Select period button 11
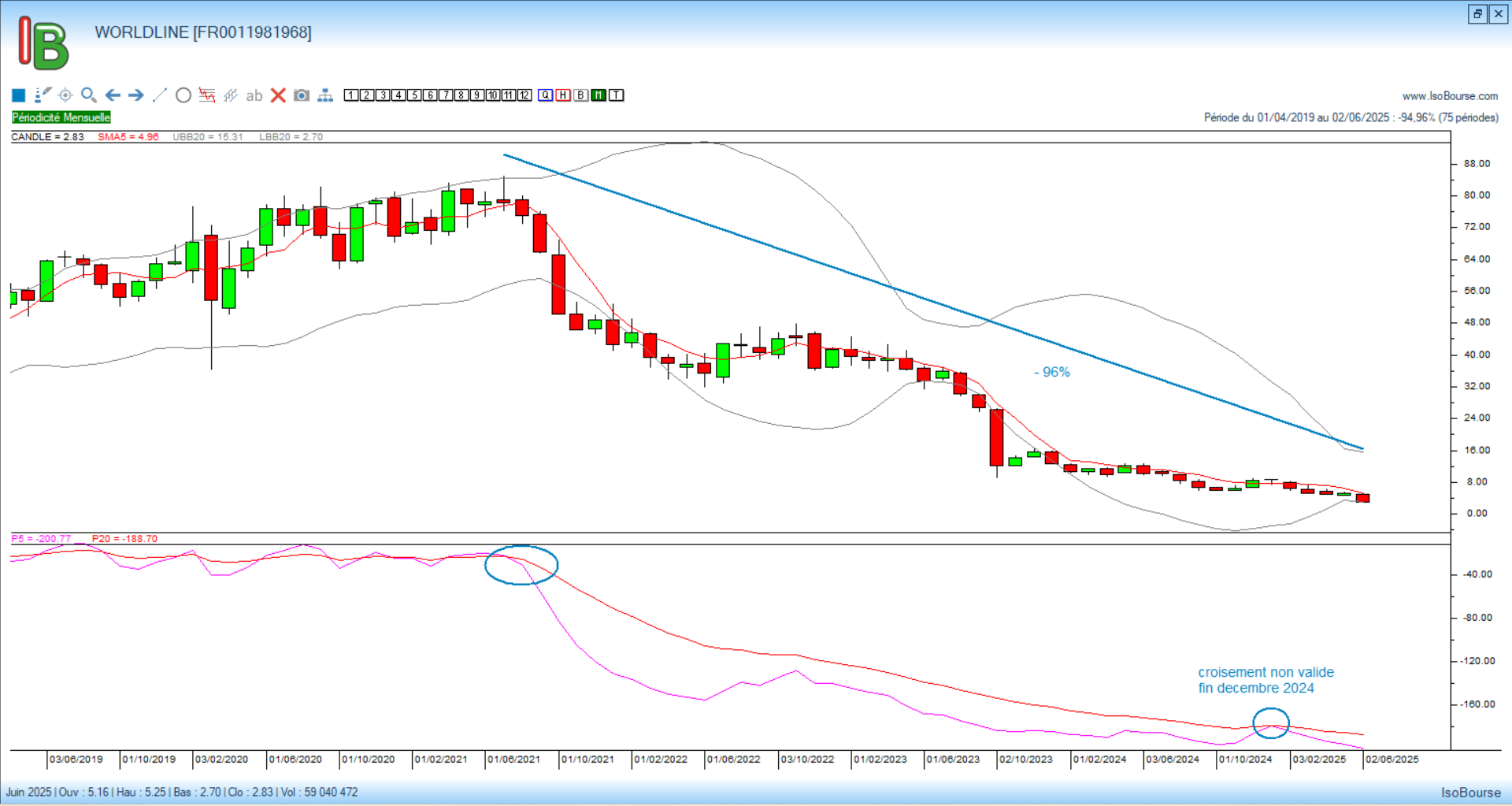Screen dimensions: 1512x806 pyautogui.click(x=509, y=95)
